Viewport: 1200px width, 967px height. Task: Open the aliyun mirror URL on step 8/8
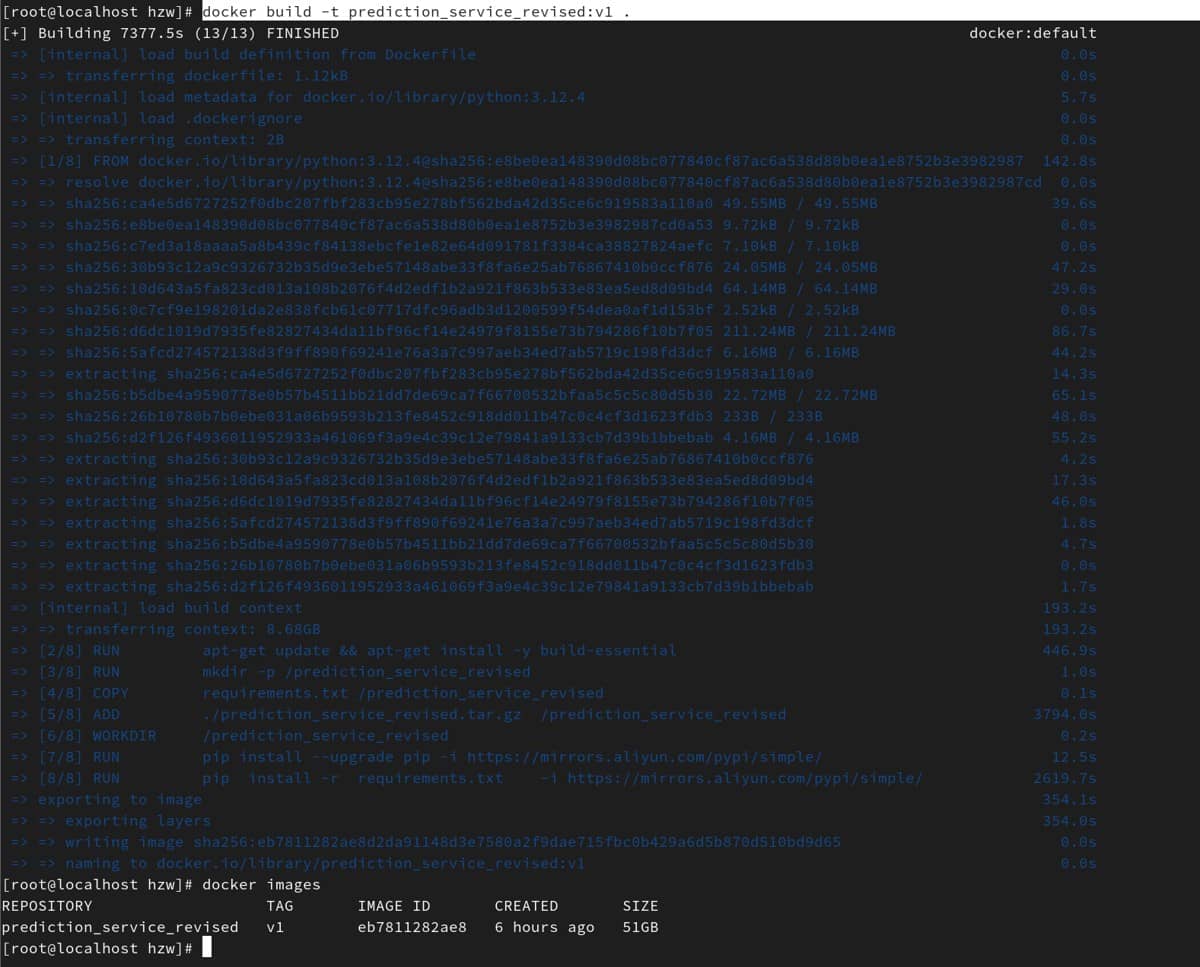745,778
